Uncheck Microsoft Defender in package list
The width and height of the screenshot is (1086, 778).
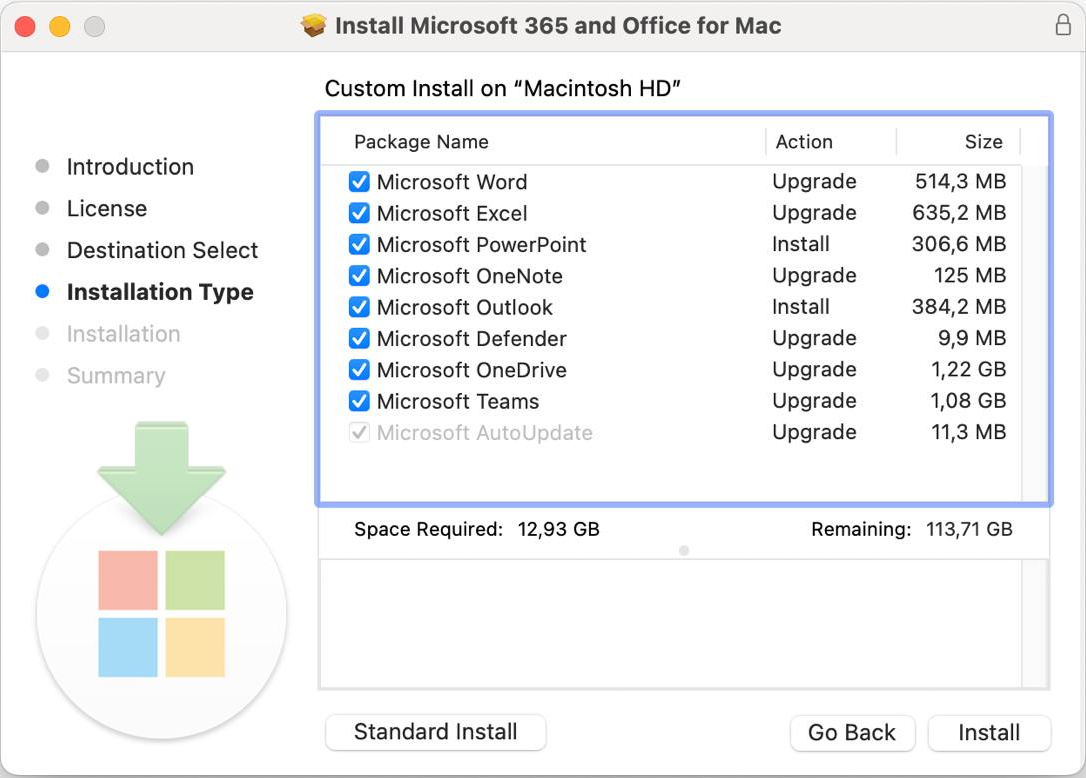(x=359, y=339)
